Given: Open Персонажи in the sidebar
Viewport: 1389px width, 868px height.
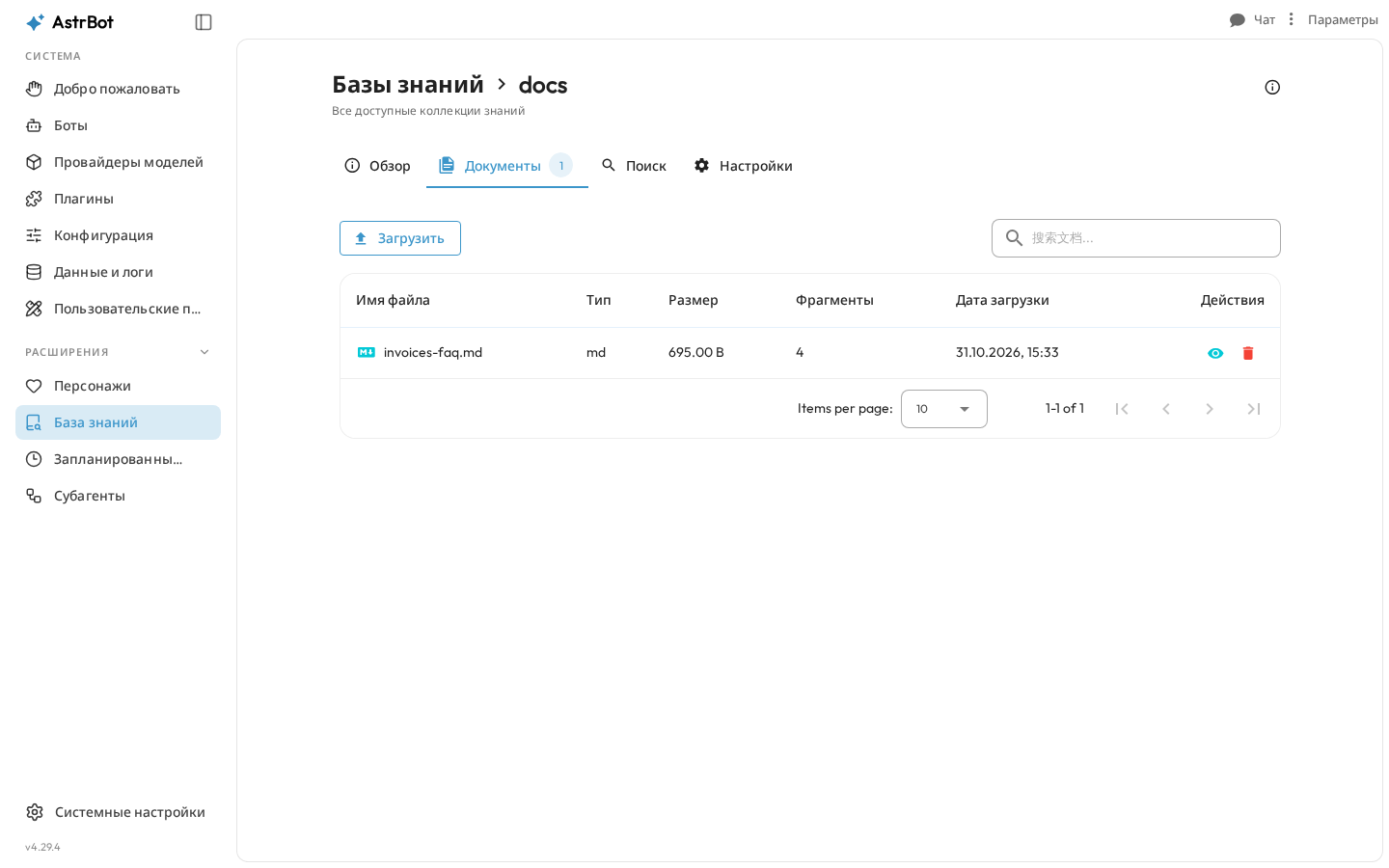Looking at the screenshot, I should tap(118, 386).
